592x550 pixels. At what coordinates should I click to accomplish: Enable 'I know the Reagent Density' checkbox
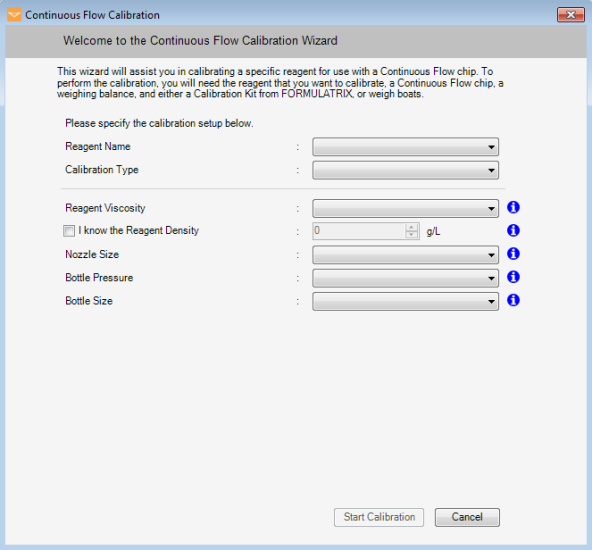[69, 231]
